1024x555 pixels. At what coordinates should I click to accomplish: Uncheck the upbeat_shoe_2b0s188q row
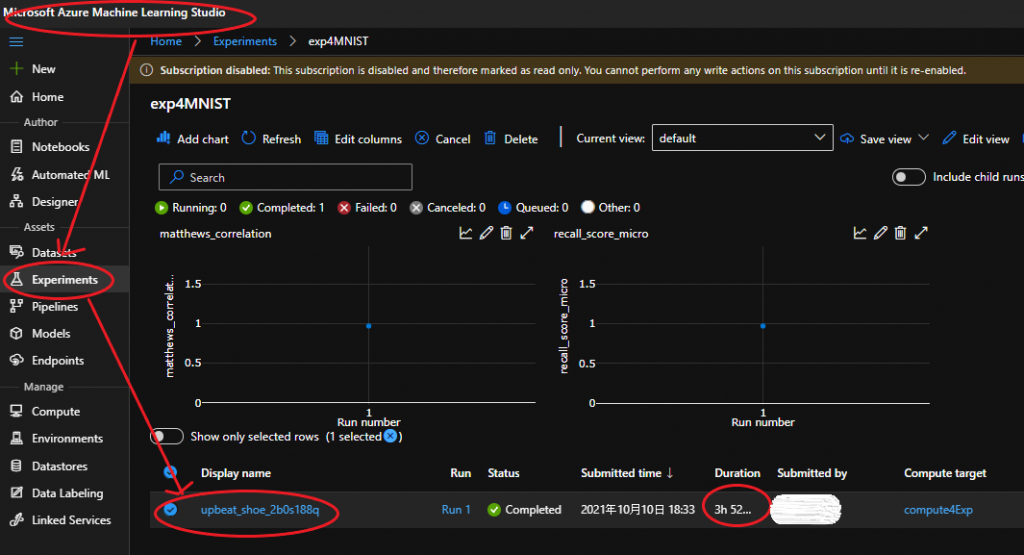[x=170, y=509]
